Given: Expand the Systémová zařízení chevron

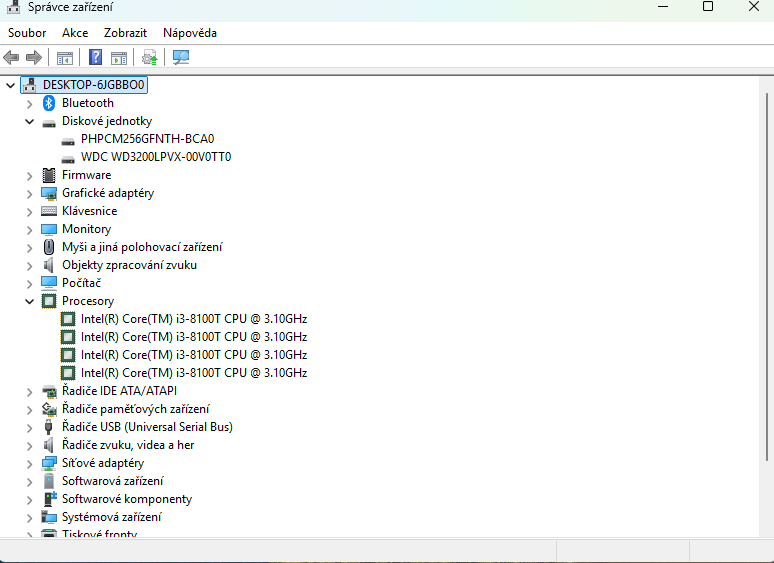Looking at the screenshot, I should [30, 518].
